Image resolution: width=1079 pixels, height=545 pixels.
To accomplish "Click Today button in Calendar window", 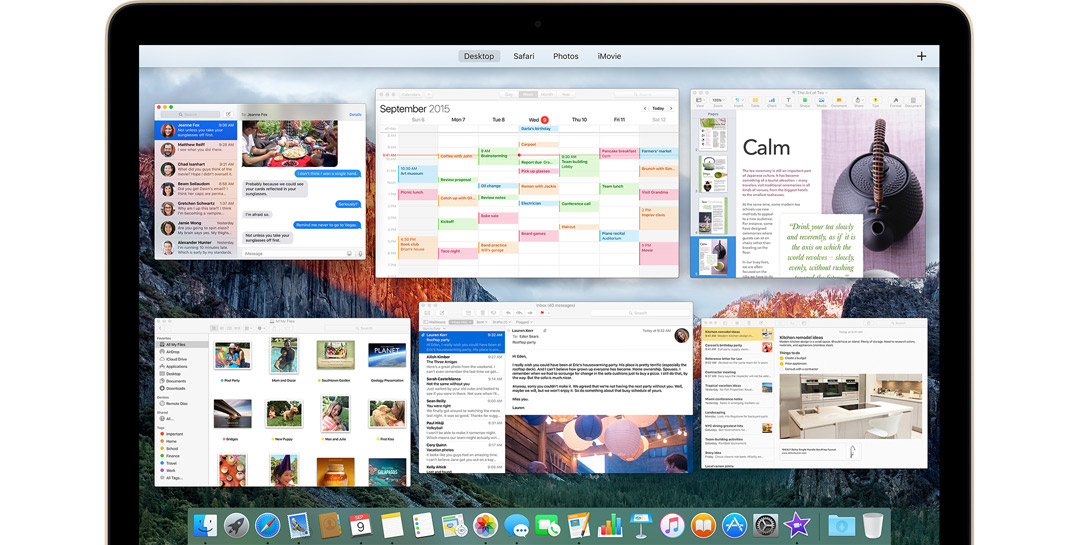I will click(659, 109).
